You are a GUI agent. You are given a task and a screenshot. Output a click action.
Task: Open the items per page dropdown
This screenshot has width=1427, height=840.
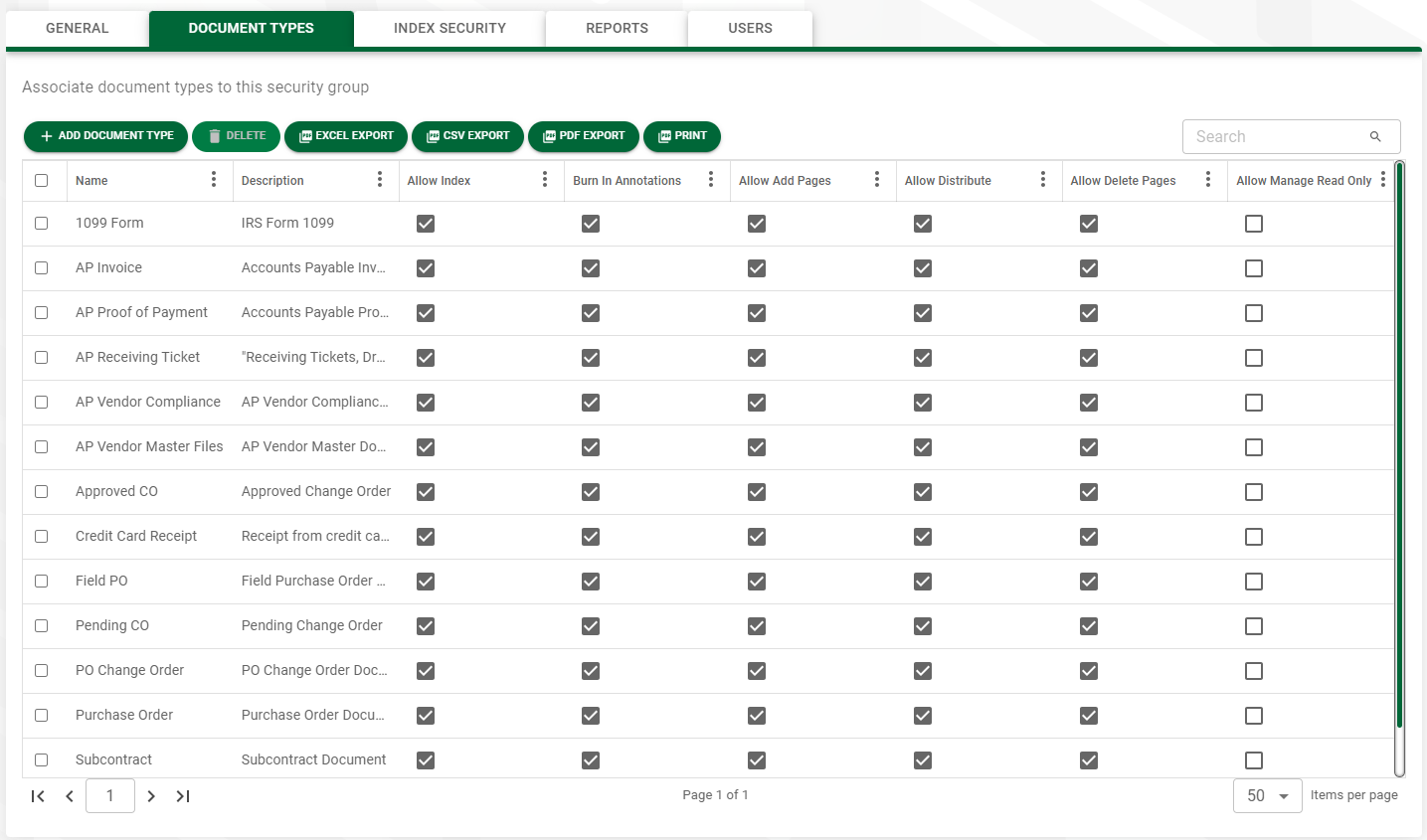1268,796
